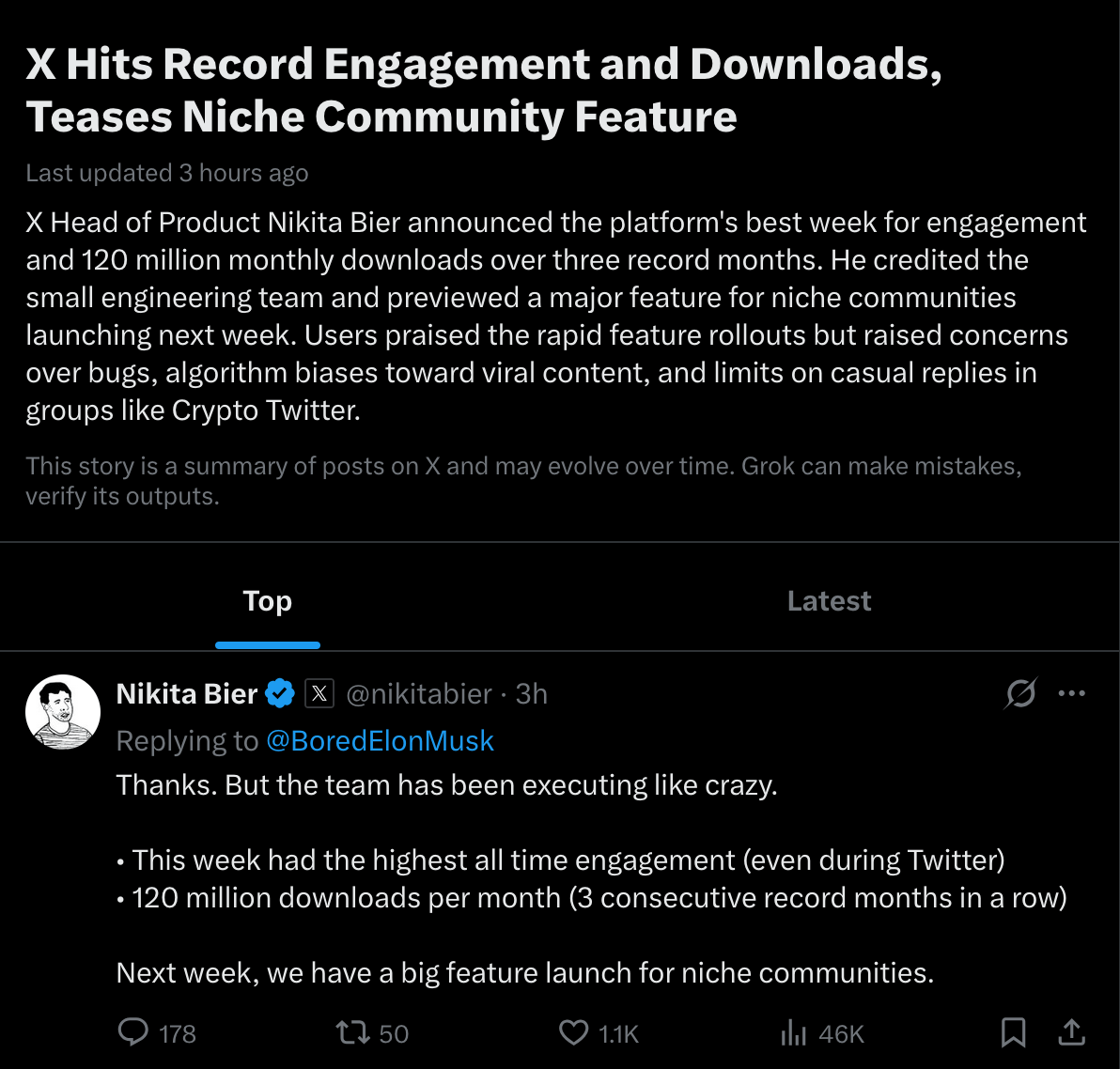The height and width of the screenshot is (1069, 1120).
Task: Click the Nikita Bier display name
Action: click(x=186, y=693)
